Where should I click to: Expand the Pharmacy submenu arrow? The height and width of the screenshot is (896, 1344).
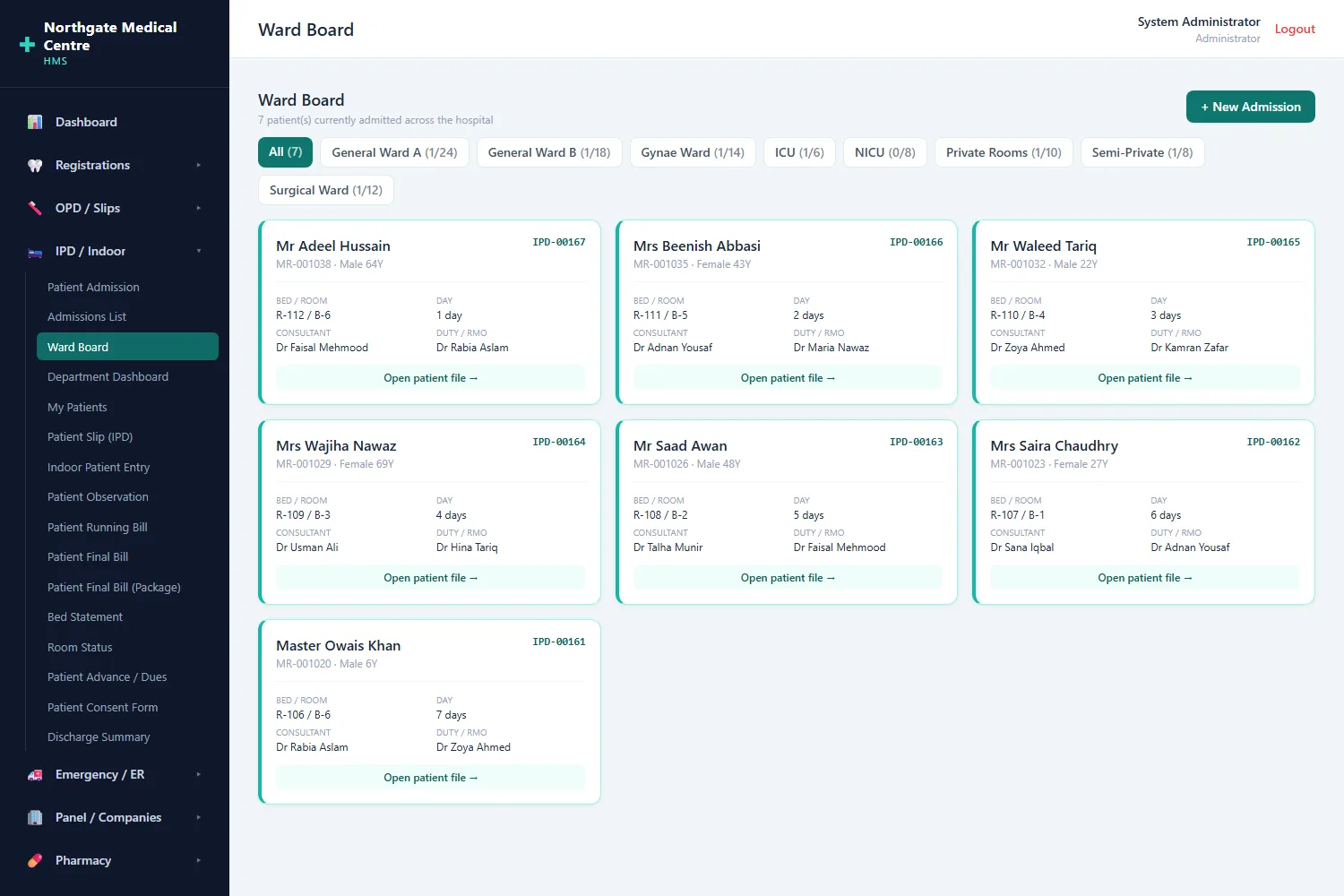(199, 860)
